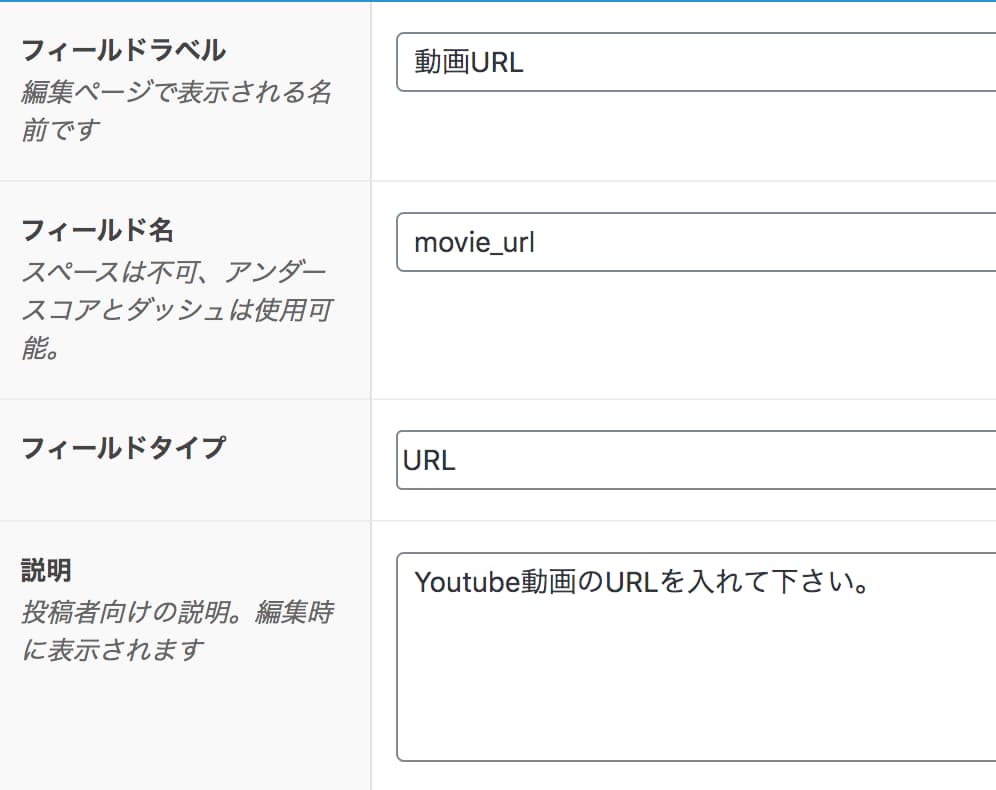Click the word Youtube in the description
Image resolution: width=996 pixels, height=790 pixels.
pyautogui.click(x=466, y=583)
